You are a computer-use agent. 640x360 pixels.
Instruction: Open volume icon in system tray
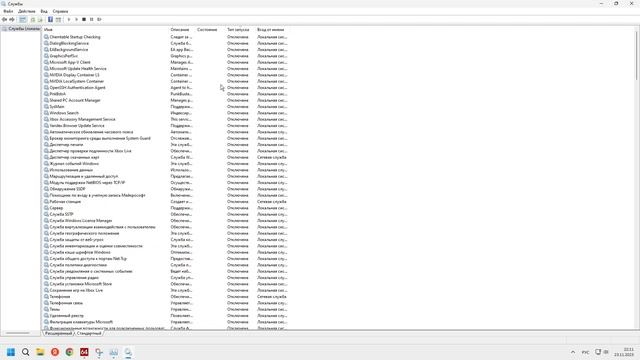(606, 352)
